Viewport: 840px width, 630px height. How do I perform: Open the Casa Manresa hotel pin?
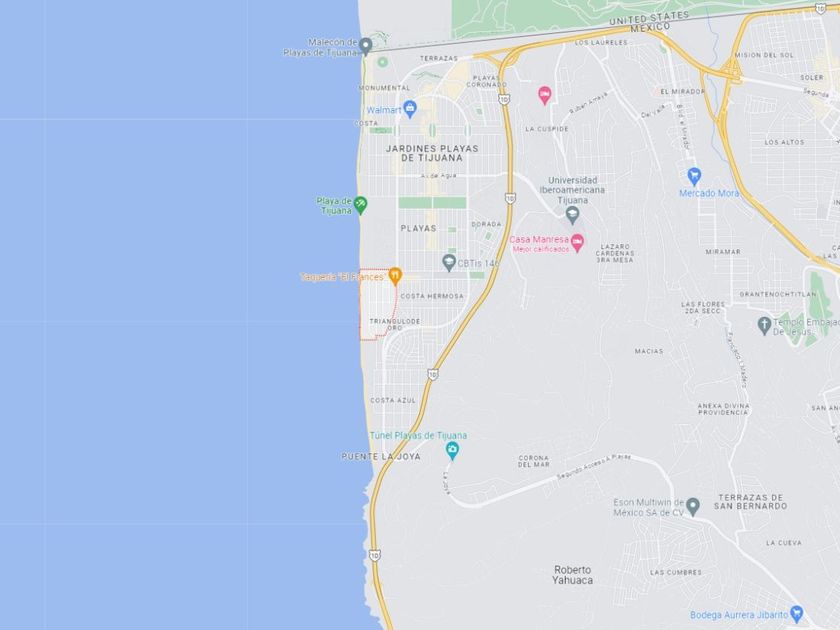[x=577, y=244]
